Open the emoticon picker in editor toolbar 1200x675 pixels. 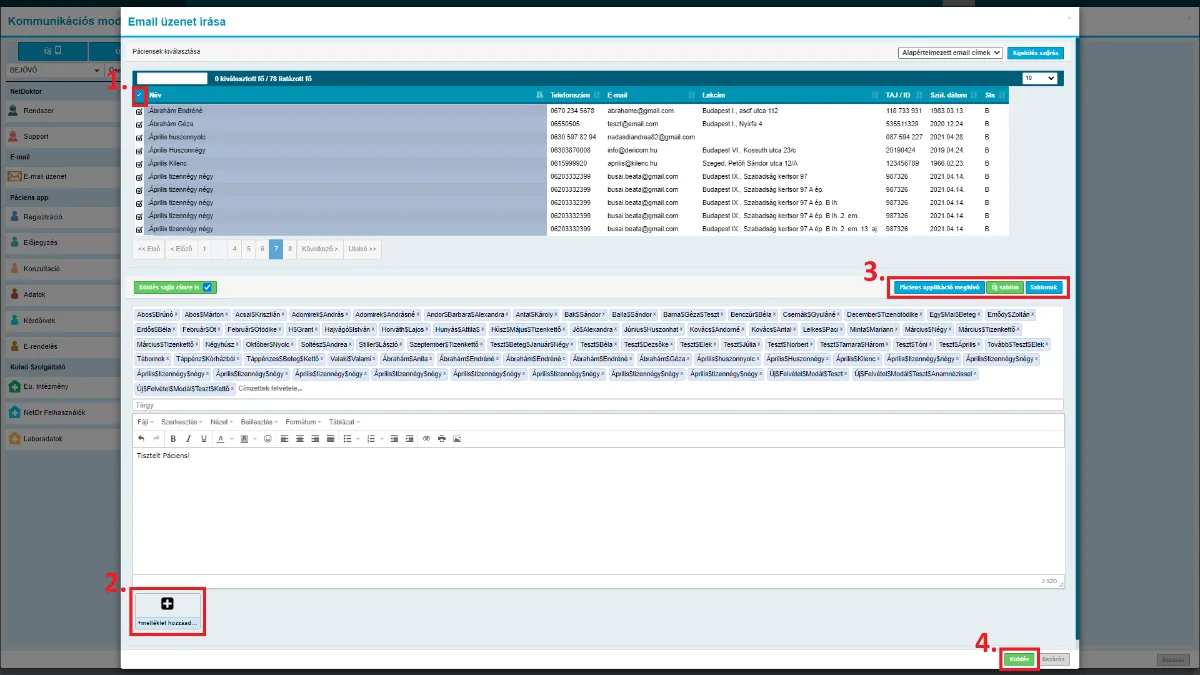267,438
